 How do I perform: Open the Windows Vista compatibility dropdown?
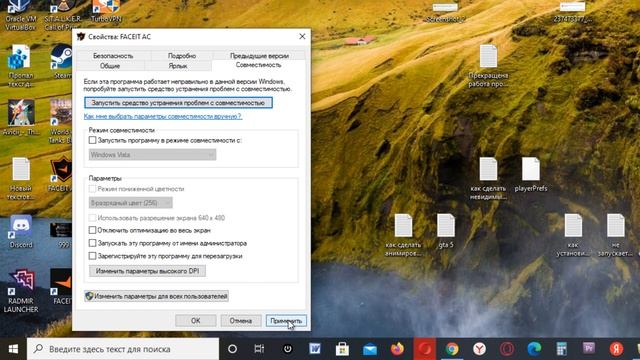(152, 155)
